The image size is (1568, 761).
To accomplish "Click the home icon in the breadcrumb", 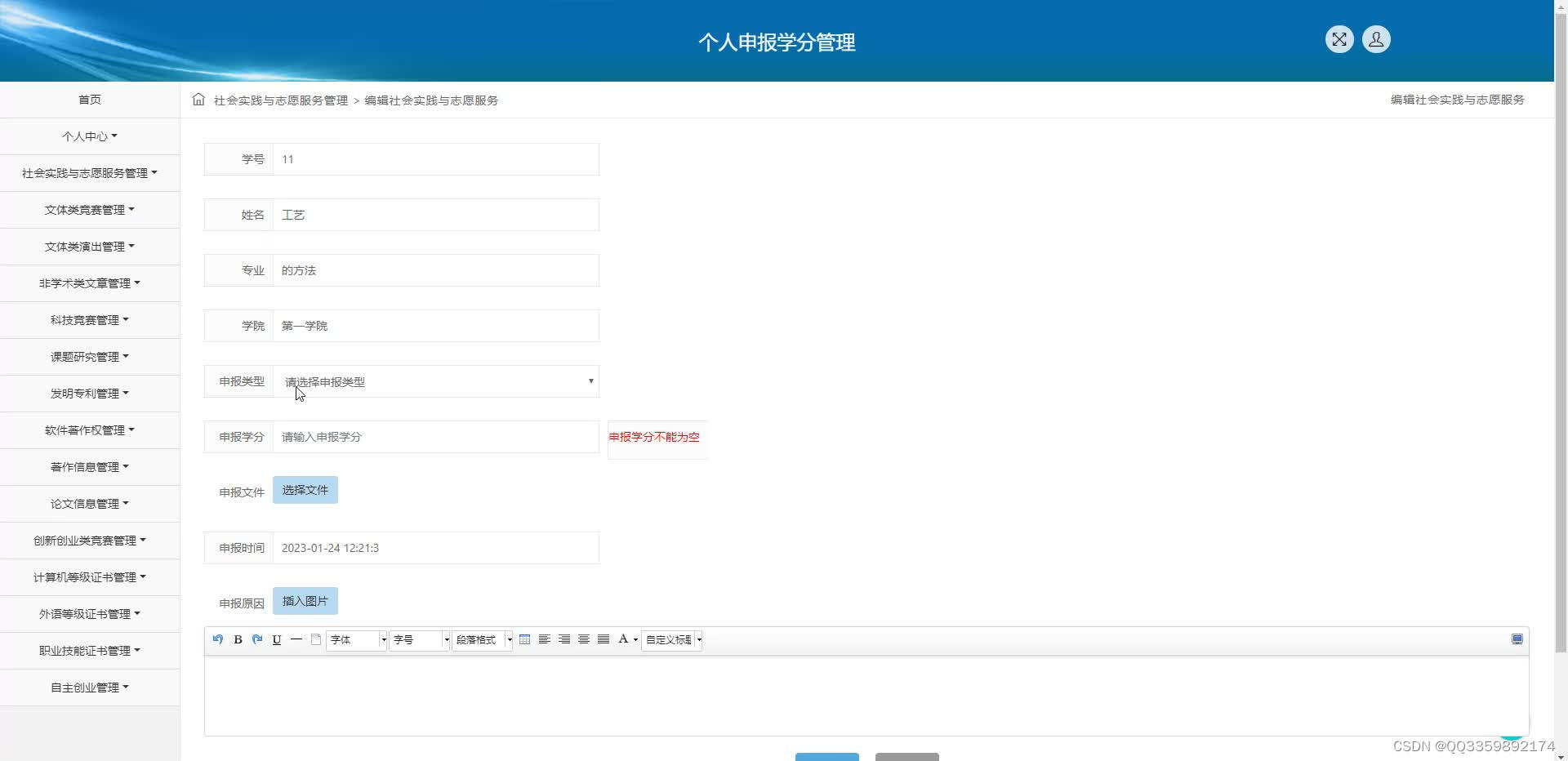I will coord(198,100).
